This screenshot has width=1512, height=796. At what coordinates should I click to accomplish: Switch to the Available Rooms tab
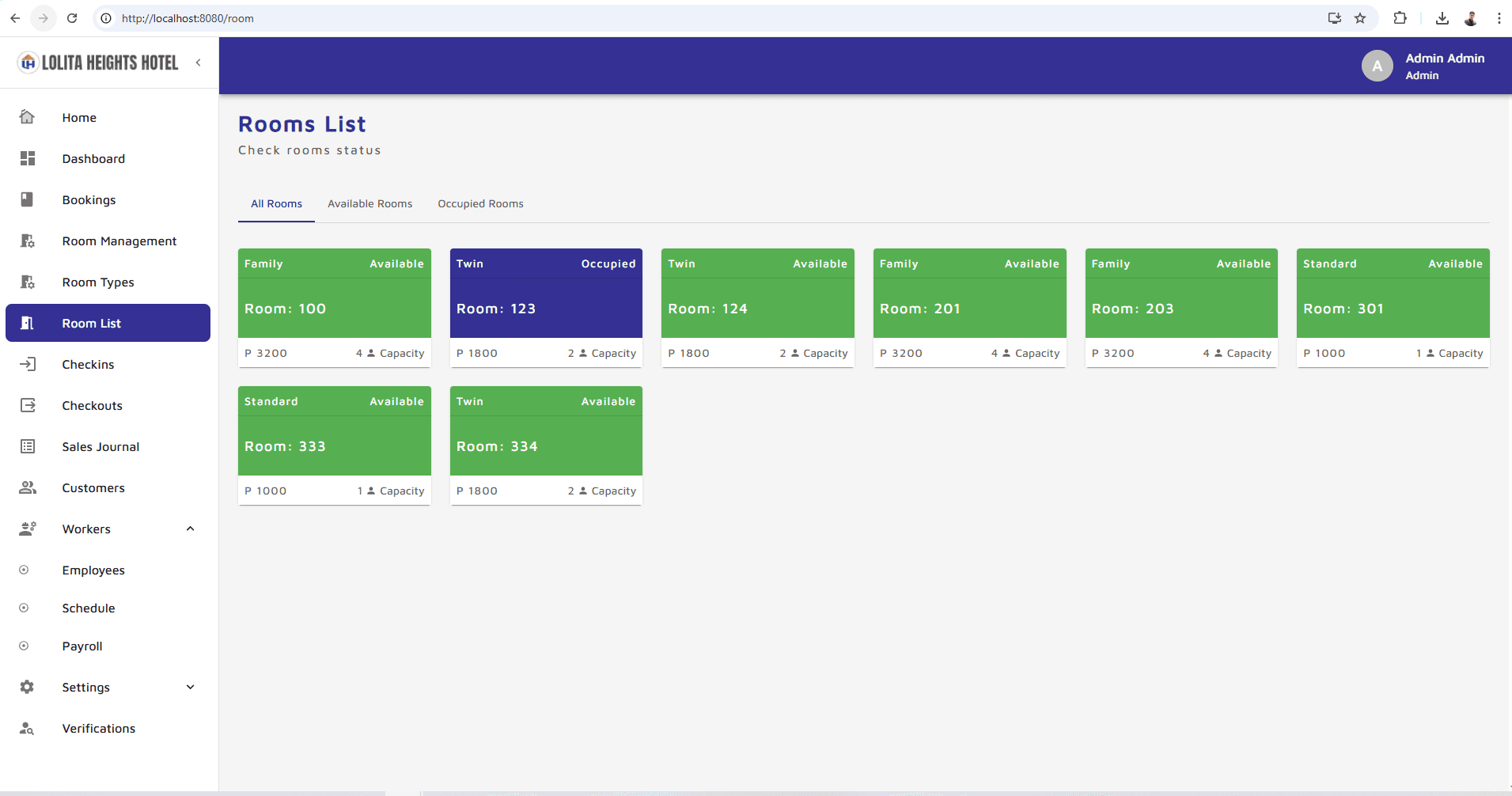click(369, 203)
